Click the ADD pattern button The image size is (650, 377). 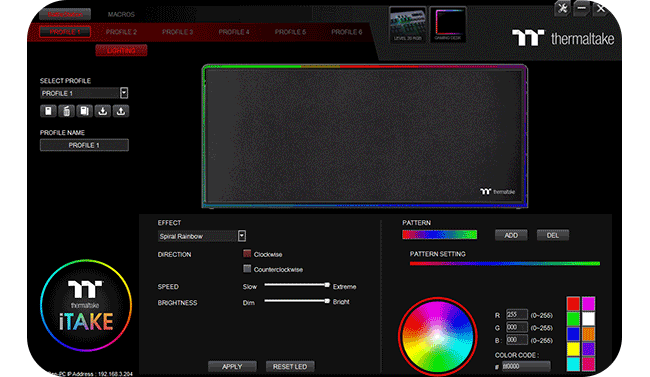click(x=511, y=235)
